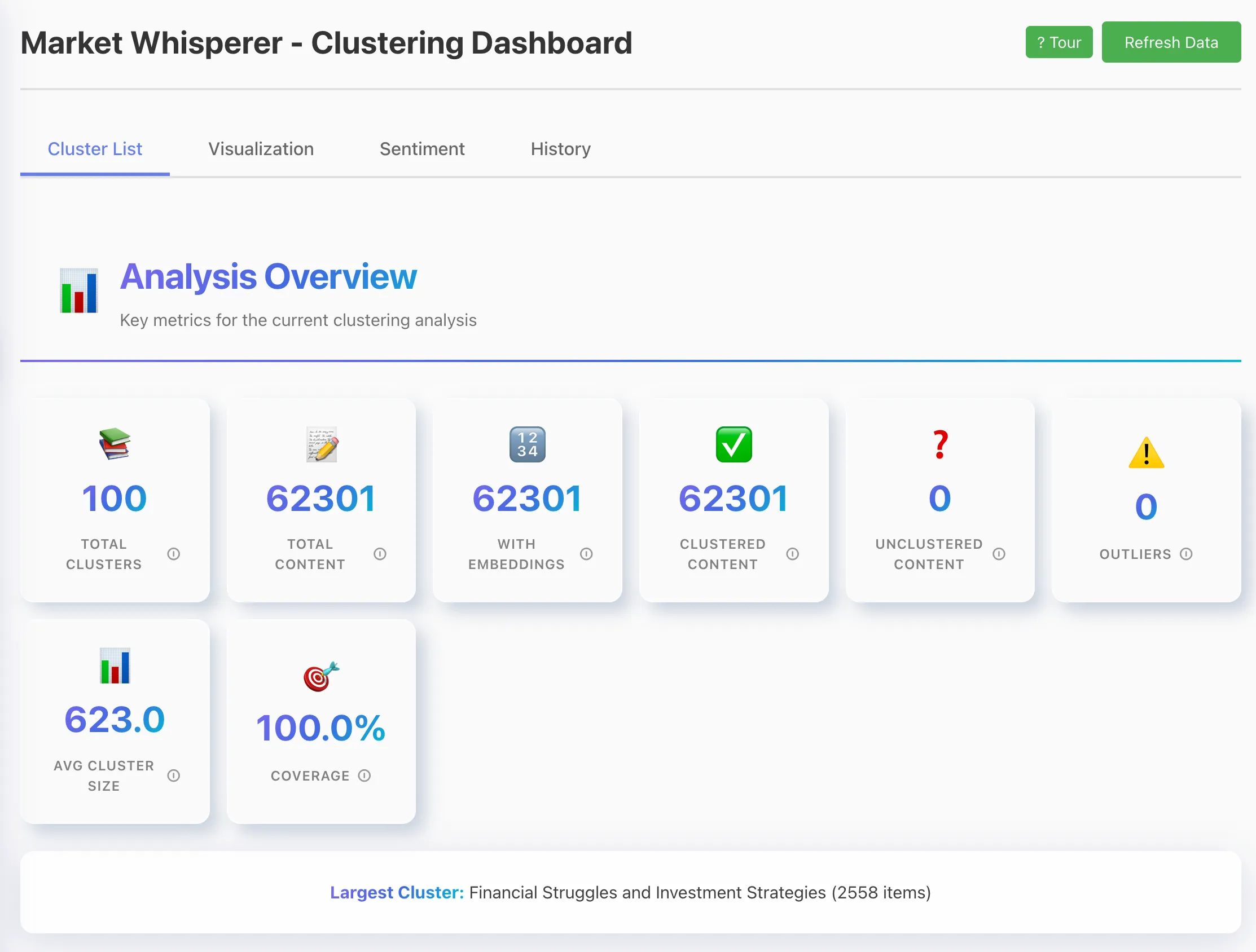Click the books icon on Total Clusters card

click(x=115, y=444)
